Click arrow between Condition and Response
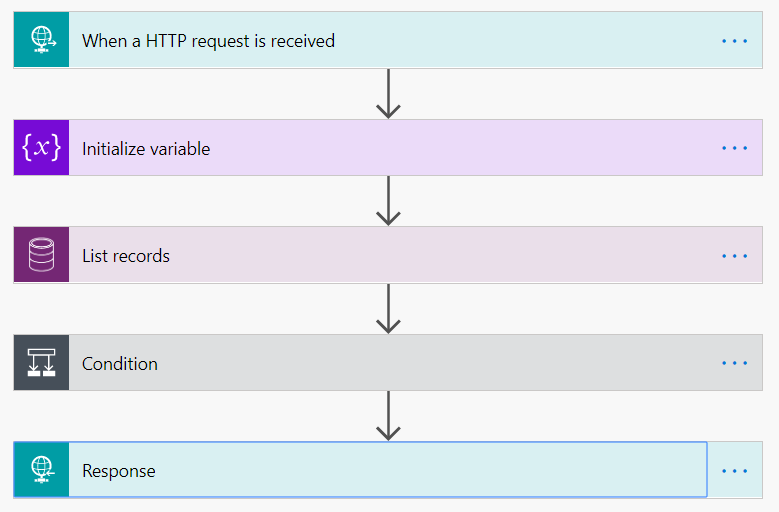The height and width of the screenshot is (512, 779). click(388, 416)
